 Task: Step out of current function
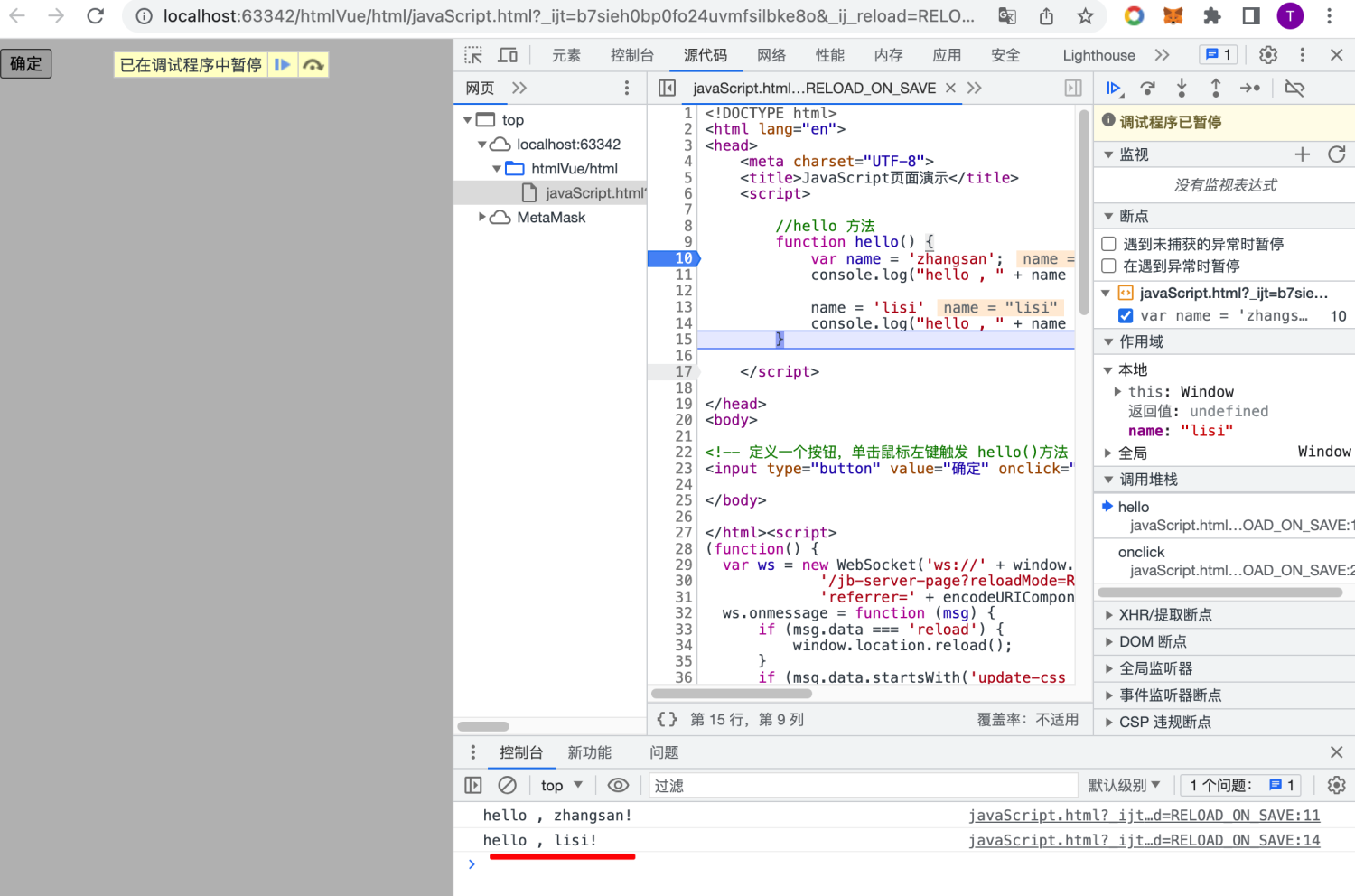[x=1216, y=88]
